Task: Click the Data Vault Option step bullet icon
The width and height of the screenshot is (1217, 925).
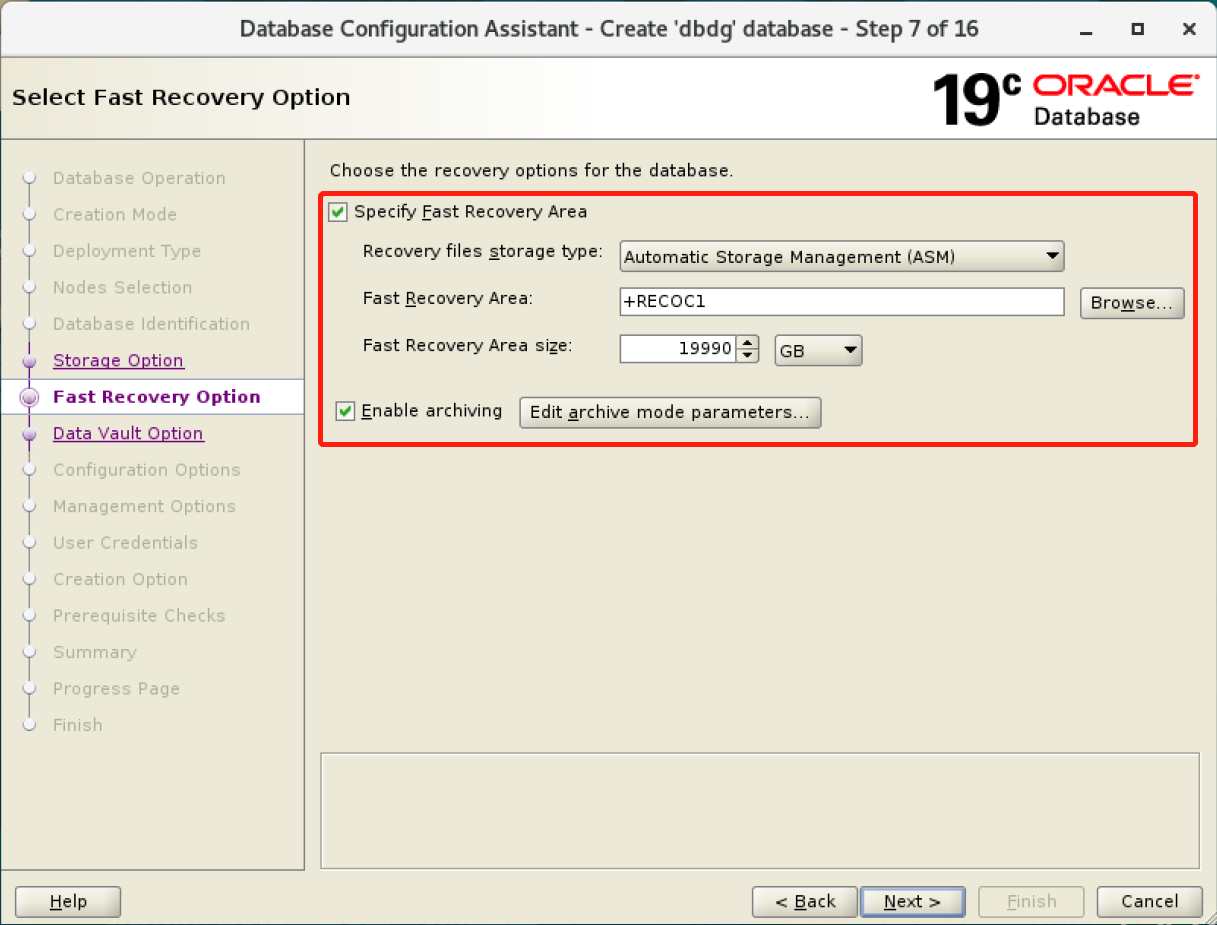Action: (29, 434)
